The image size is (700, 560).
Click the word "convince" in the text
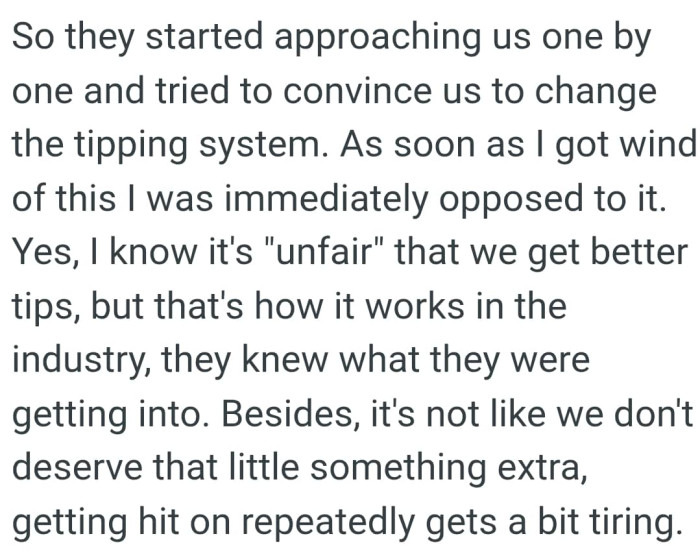[357, 91]
